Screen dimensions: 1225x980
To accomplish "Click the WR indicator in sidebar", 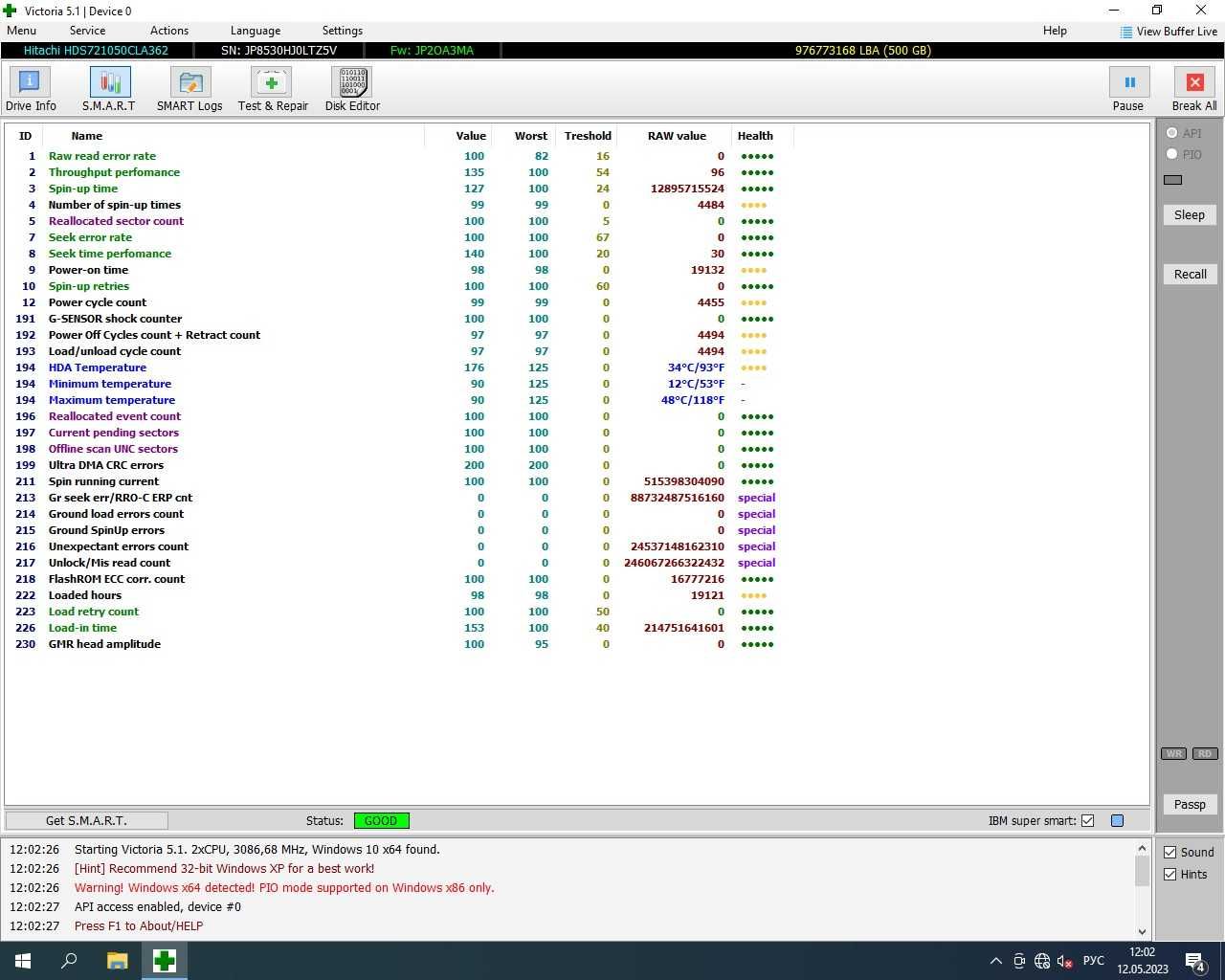I will tap(1173, 753).
